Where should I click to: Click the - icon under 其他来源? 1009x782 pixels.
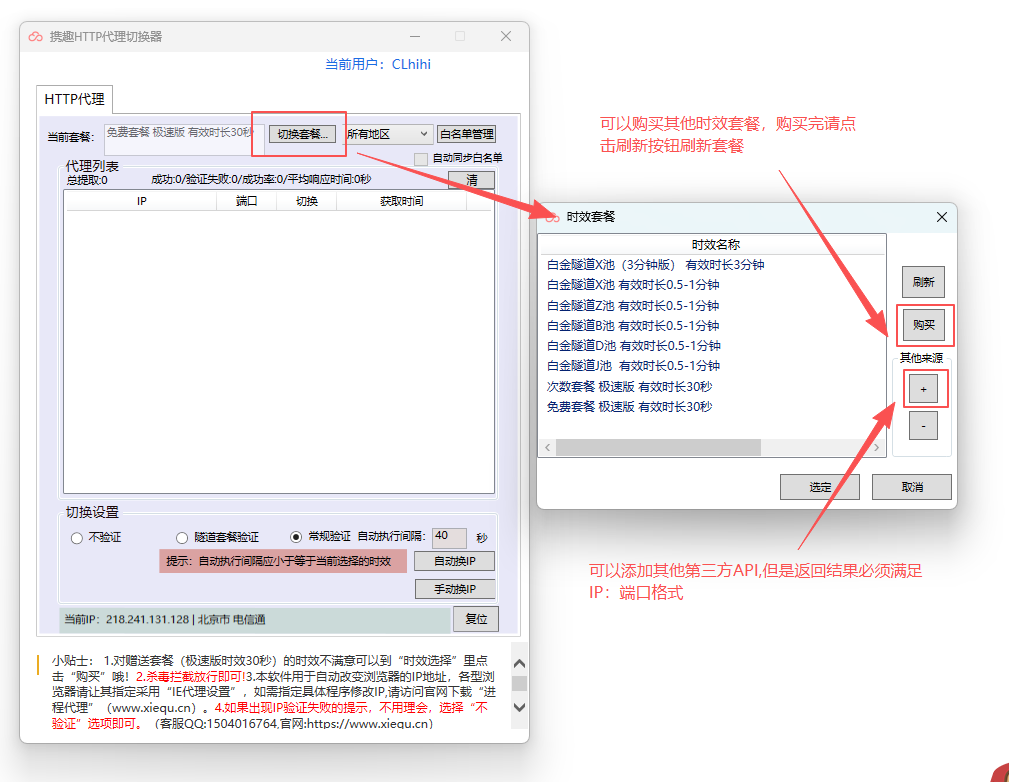point(921,425)
